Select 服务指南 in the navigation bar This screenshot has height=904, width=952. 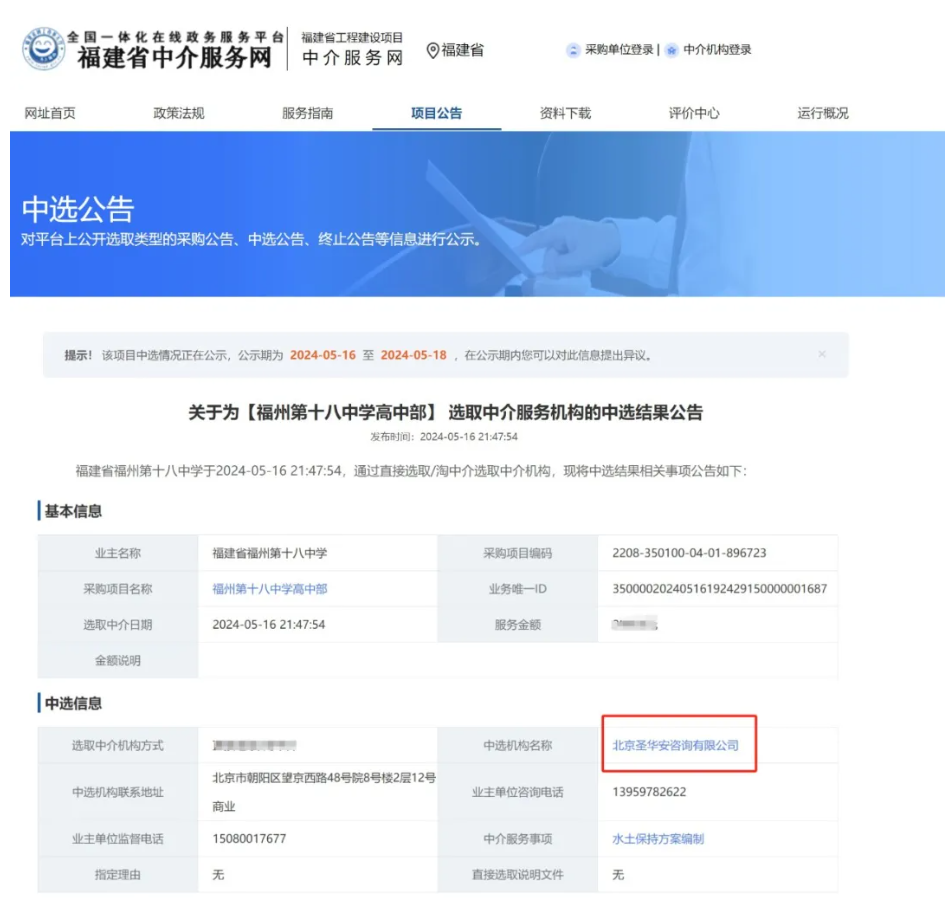(x=308, y=113)
